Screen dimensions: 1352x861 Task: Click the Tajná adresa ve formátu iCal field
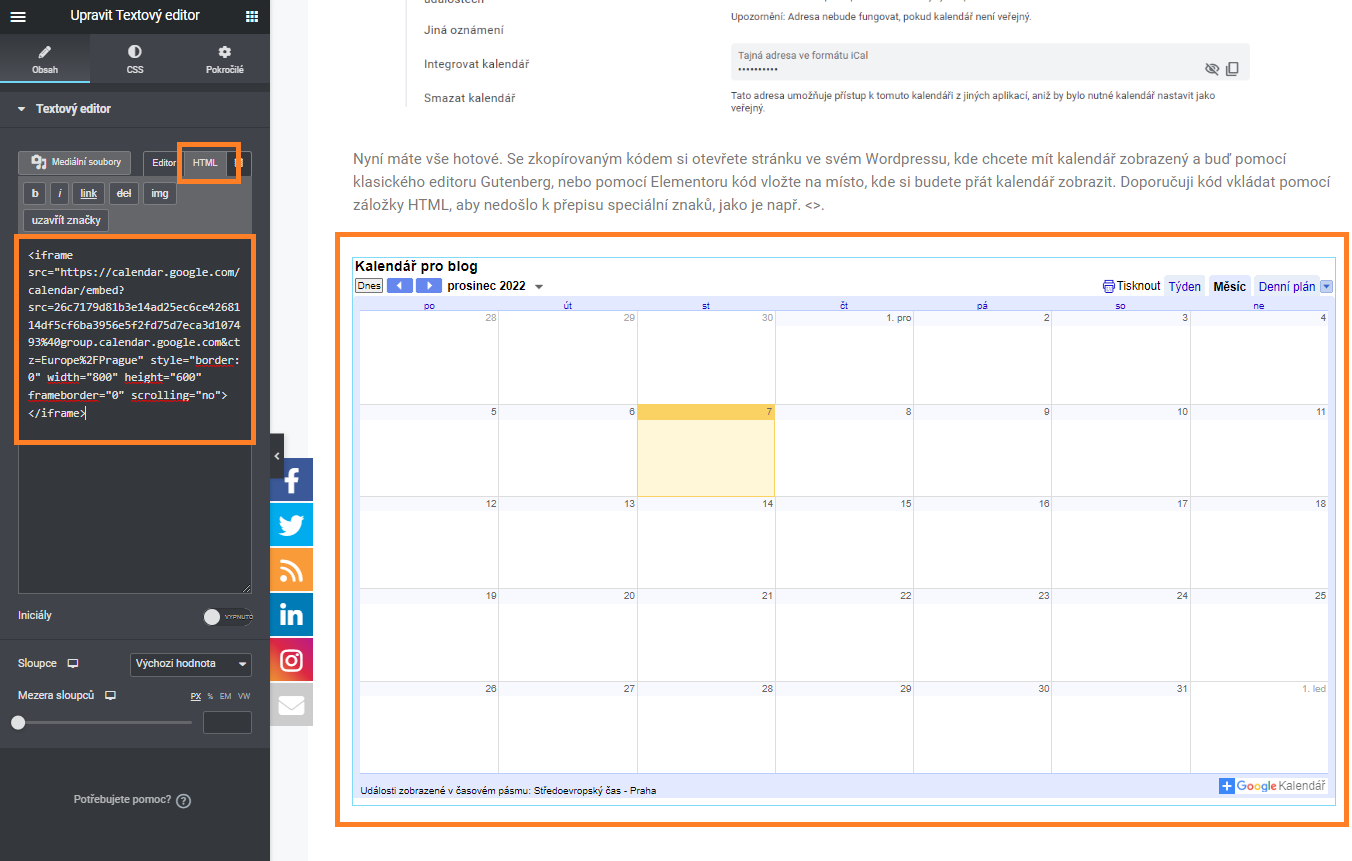pos(990,62)
